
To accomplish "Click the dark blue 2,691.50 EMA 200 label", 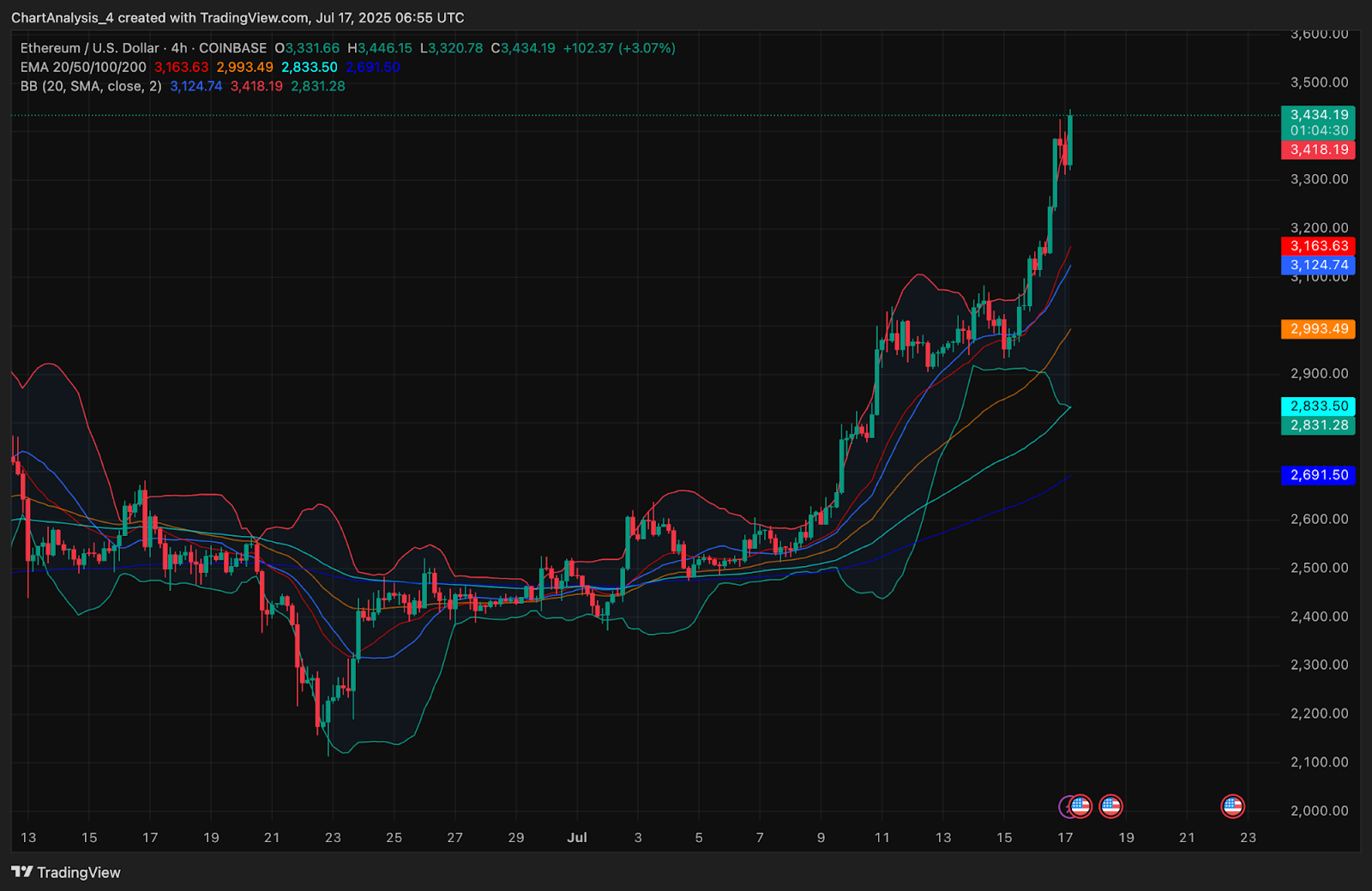I will click(x=1318, y=474).
